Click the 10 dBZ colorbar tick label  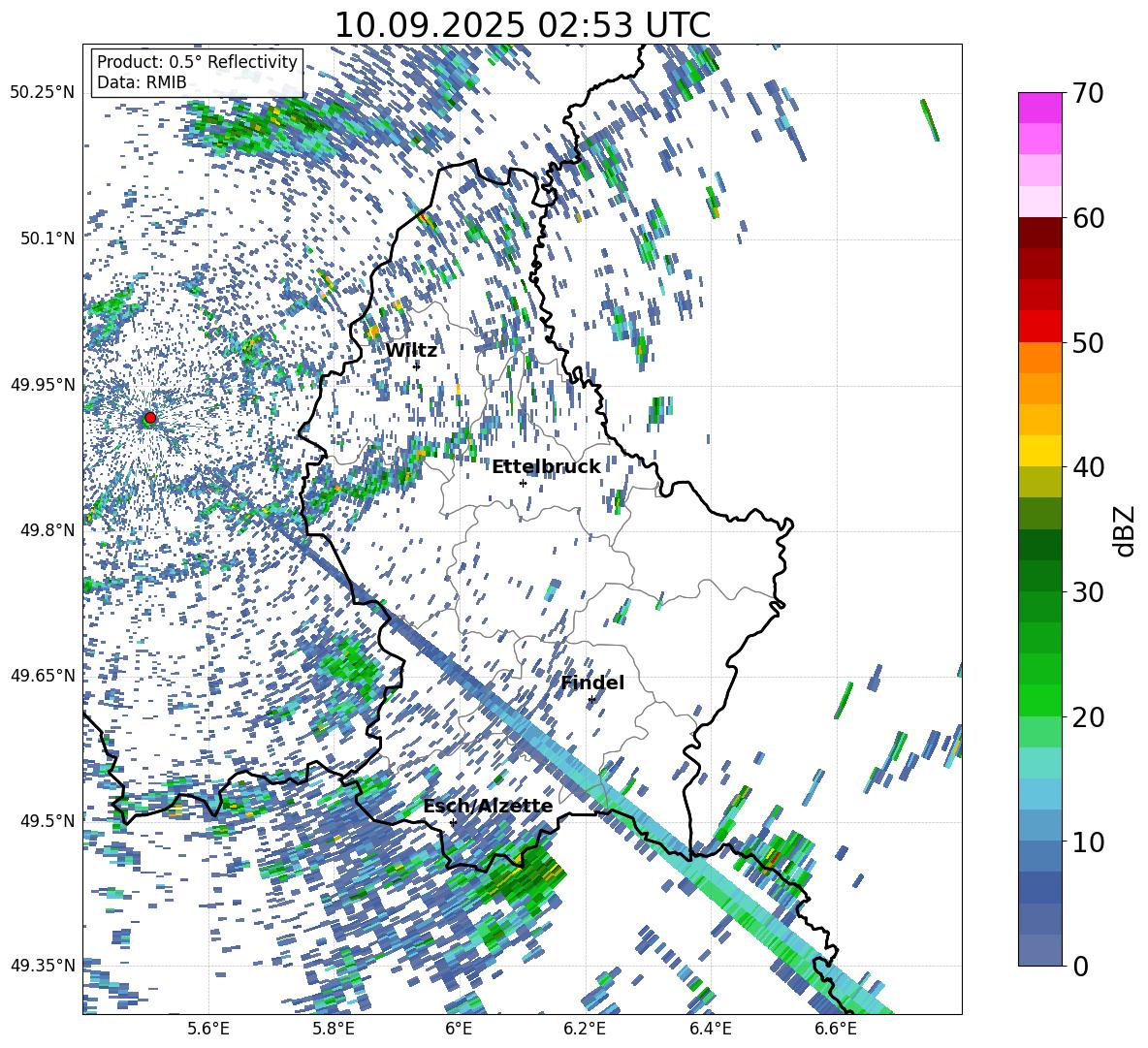pos(1088,842)
